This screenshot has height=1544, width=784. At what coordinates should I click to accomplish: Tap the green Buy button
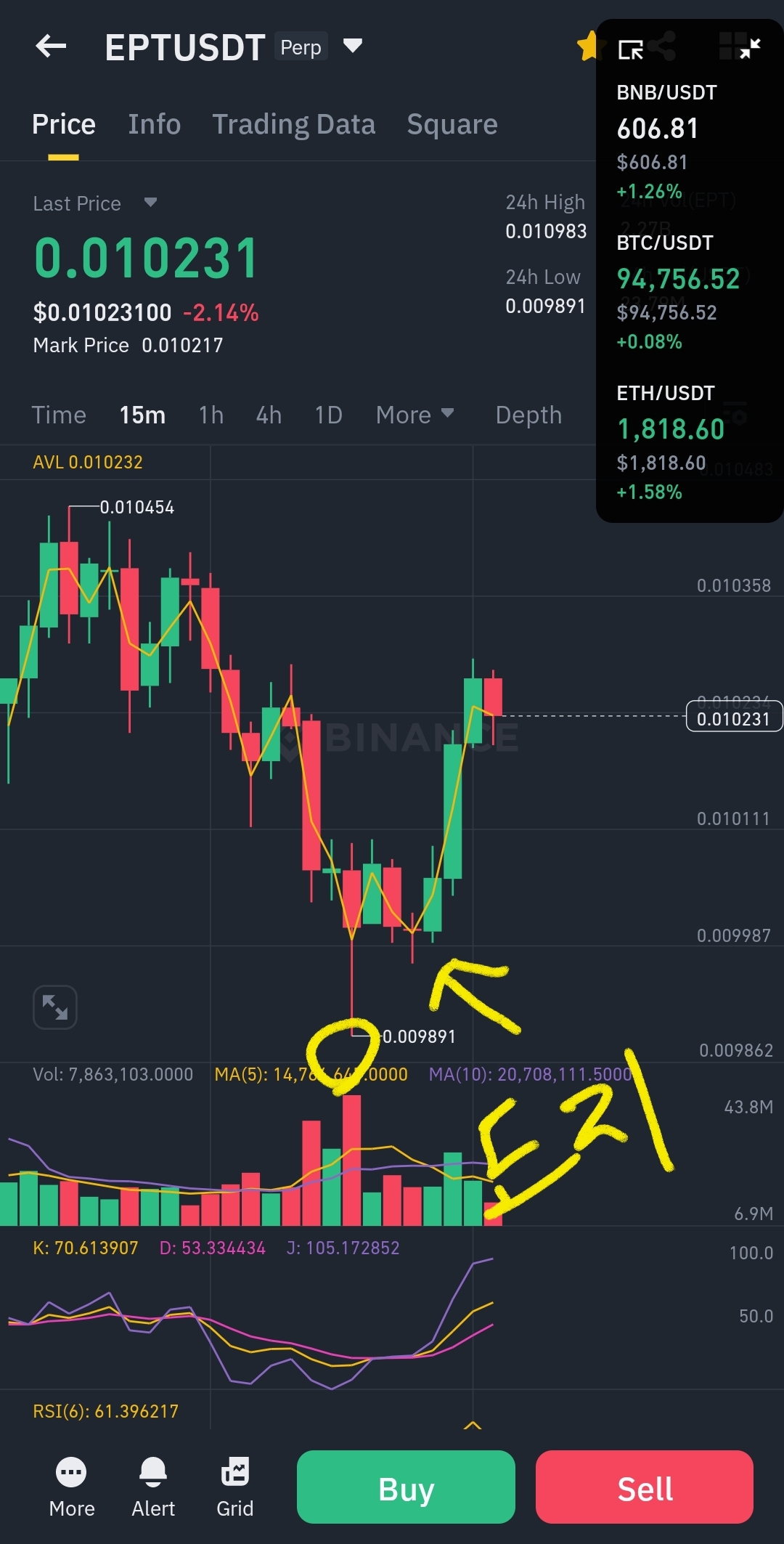(x=406, y=1487)
